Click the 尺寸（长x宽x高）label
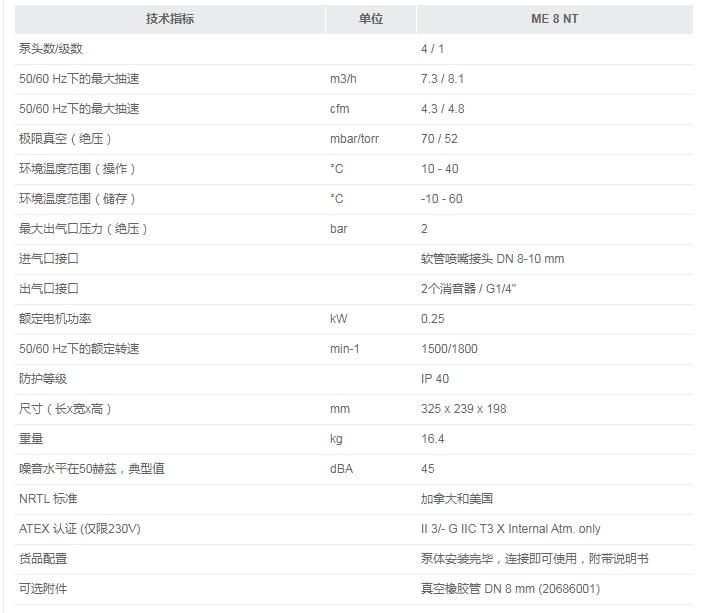 pos(65,409)
